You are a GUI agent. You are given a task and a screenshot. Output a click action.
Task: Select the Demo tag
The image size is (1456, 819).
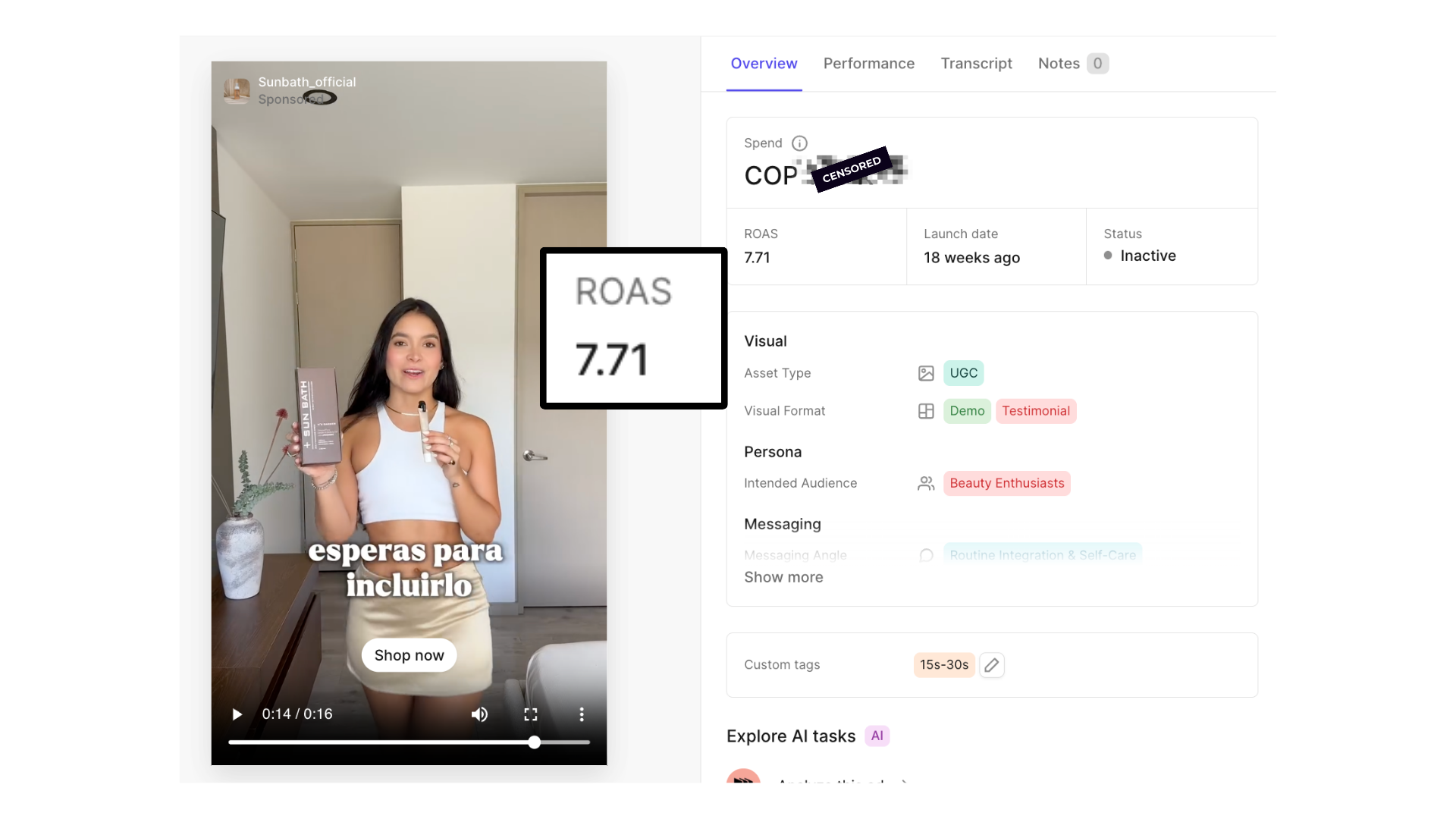click(967, 411)
